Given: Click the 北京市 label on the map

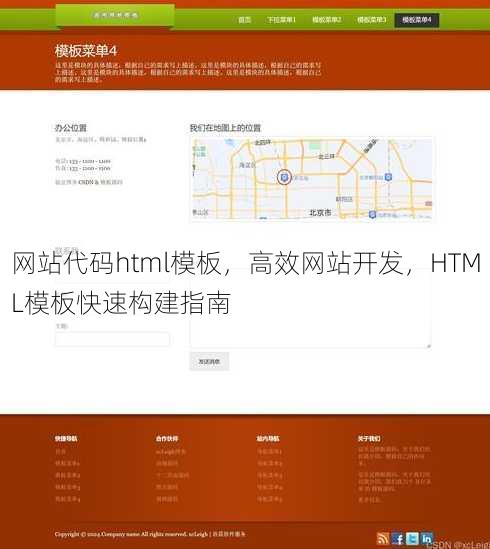Looking at the screenshot, I should [320, 212].
